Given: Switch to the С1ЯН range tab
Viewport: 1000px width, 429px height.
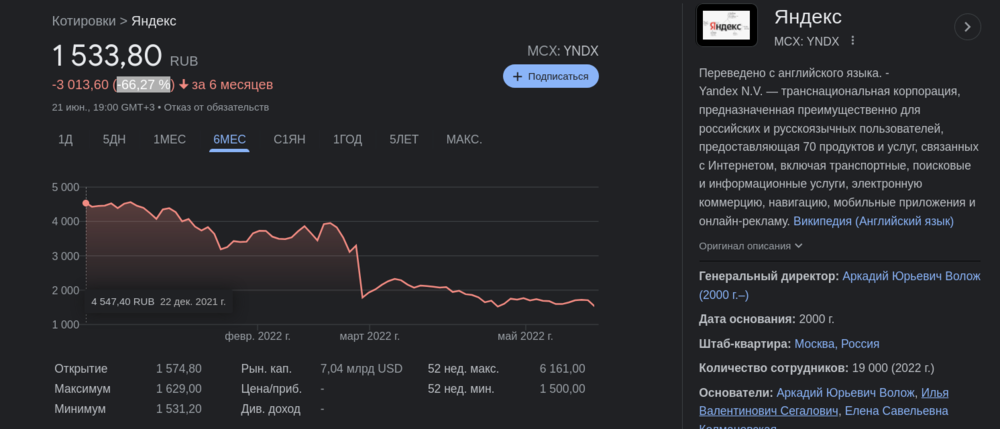Looking at the screenshot, I should click(290, 139).
